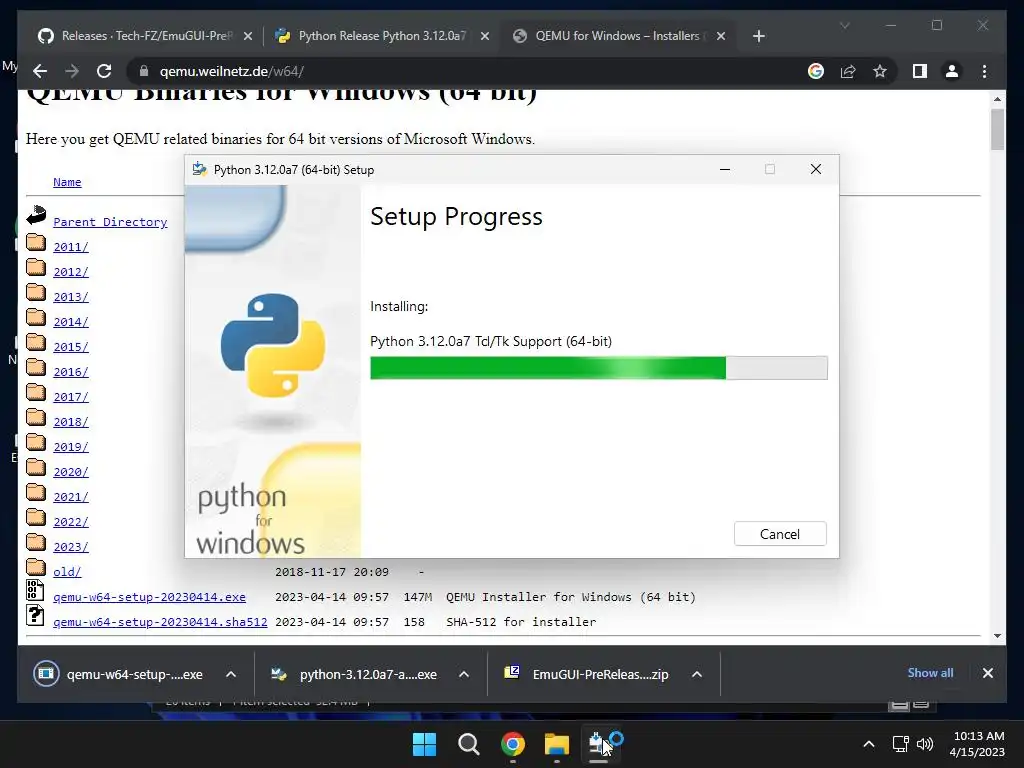The width and height of the screenshot is (1024, 768).
Task: Expand options for qemu-w64-setup download
Action: (x=231, y=674)
